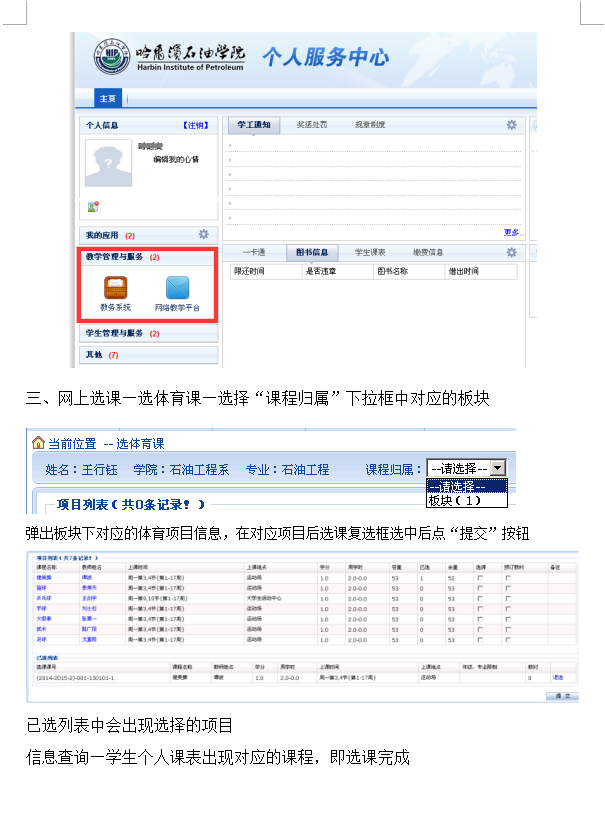
Task: Switch to the 奖惩处罚 tab
Action: click(312, 125)
